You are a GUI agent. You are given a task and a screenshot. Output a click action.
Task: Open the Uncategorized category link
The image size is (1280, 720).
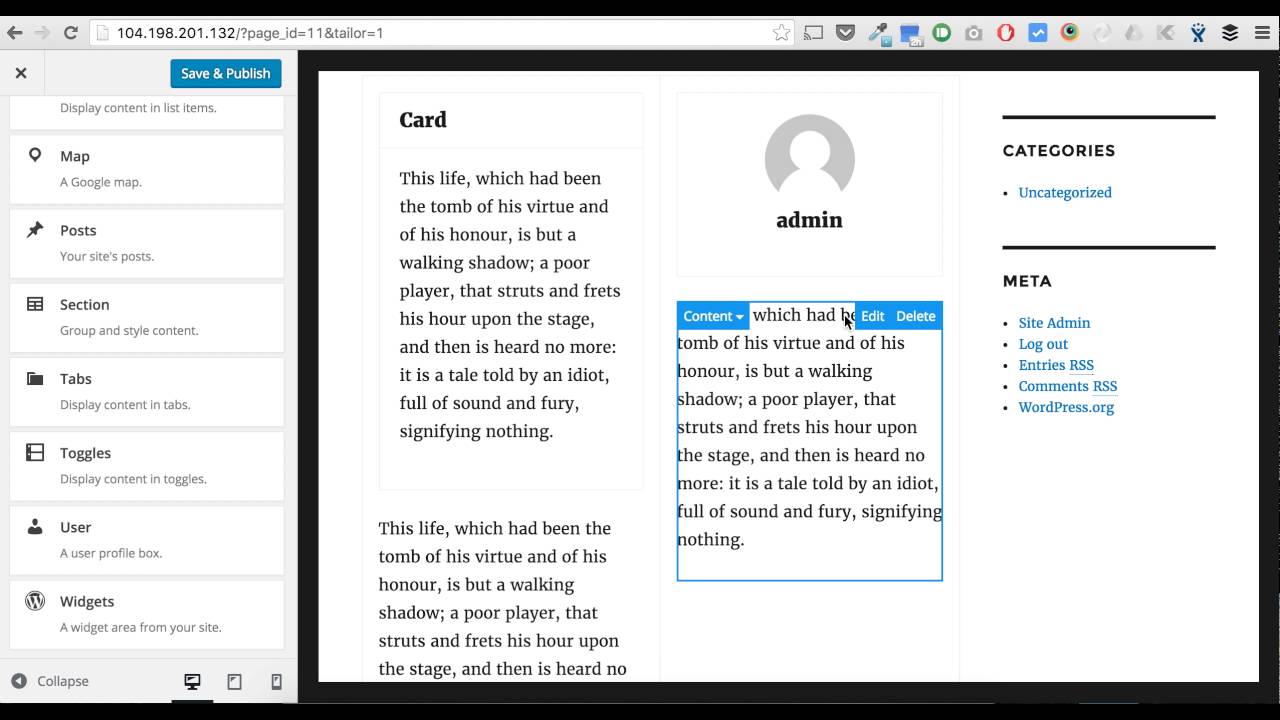point(1065,192)
